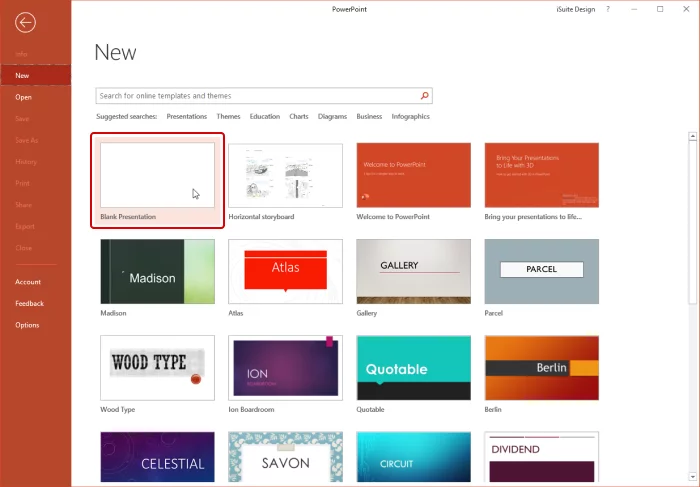700x487 pixels.
Task: Click the search magnifier icon
Action: coord(425,96)
